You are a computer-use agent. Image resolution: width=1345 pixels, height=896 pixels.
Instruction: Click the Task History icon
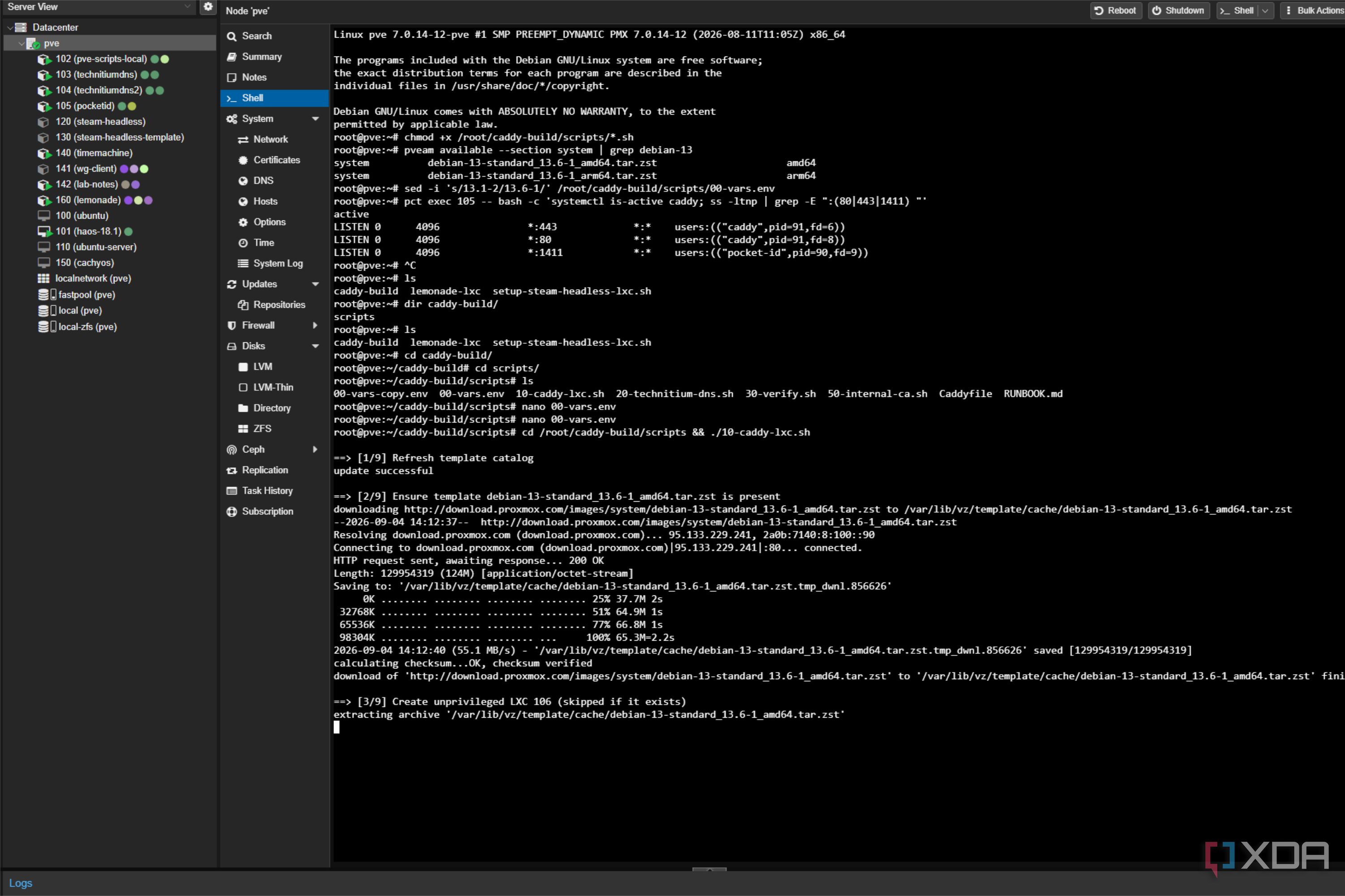[232, 491]
